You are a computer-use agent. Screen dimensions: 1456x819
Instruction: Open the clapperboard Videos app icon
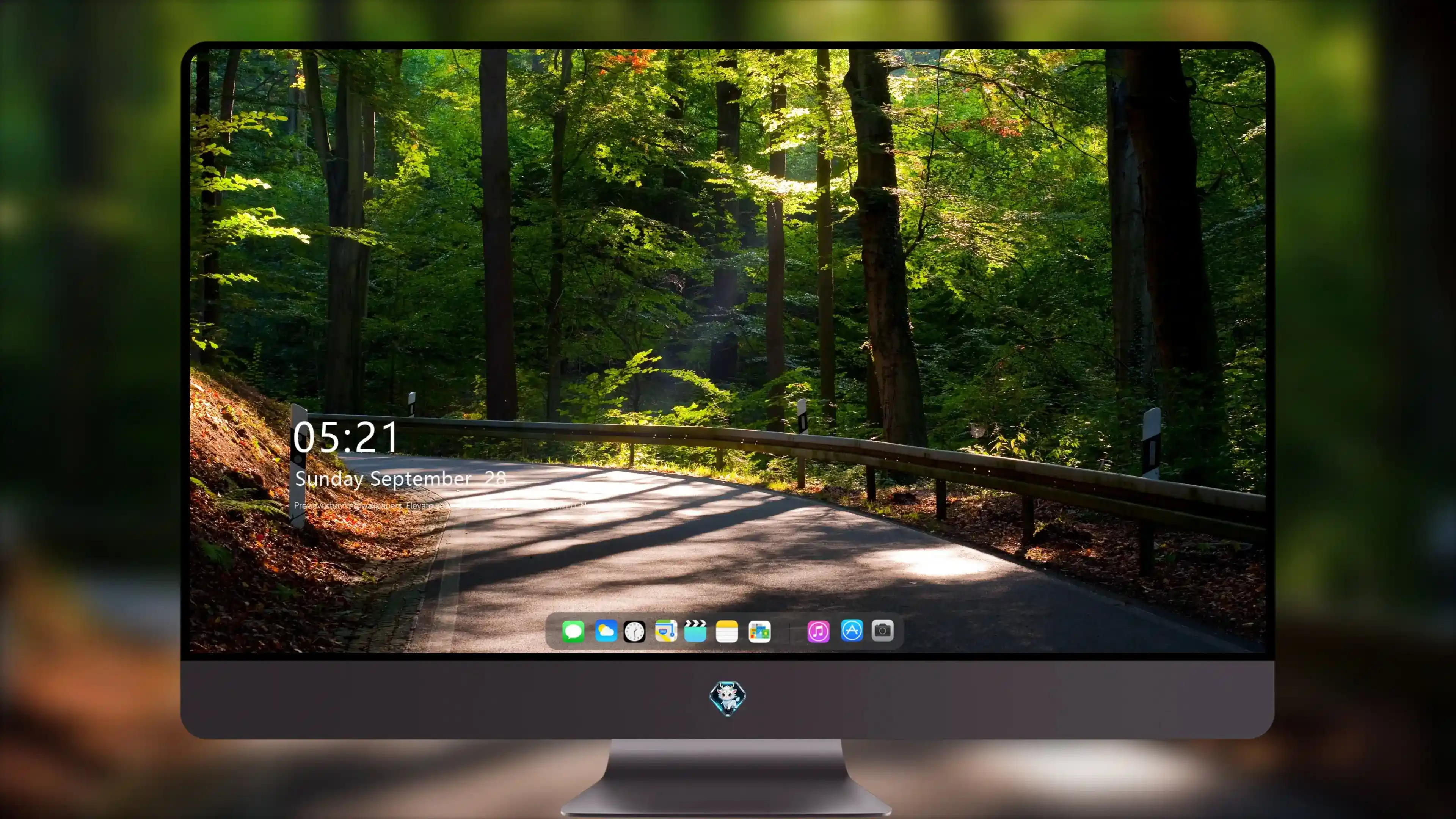(695, 631)
